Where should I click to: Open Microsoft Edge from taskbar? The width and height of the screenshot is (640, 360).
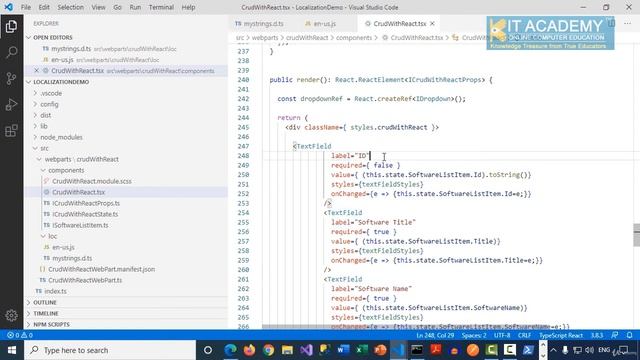[x=231, y=350]
